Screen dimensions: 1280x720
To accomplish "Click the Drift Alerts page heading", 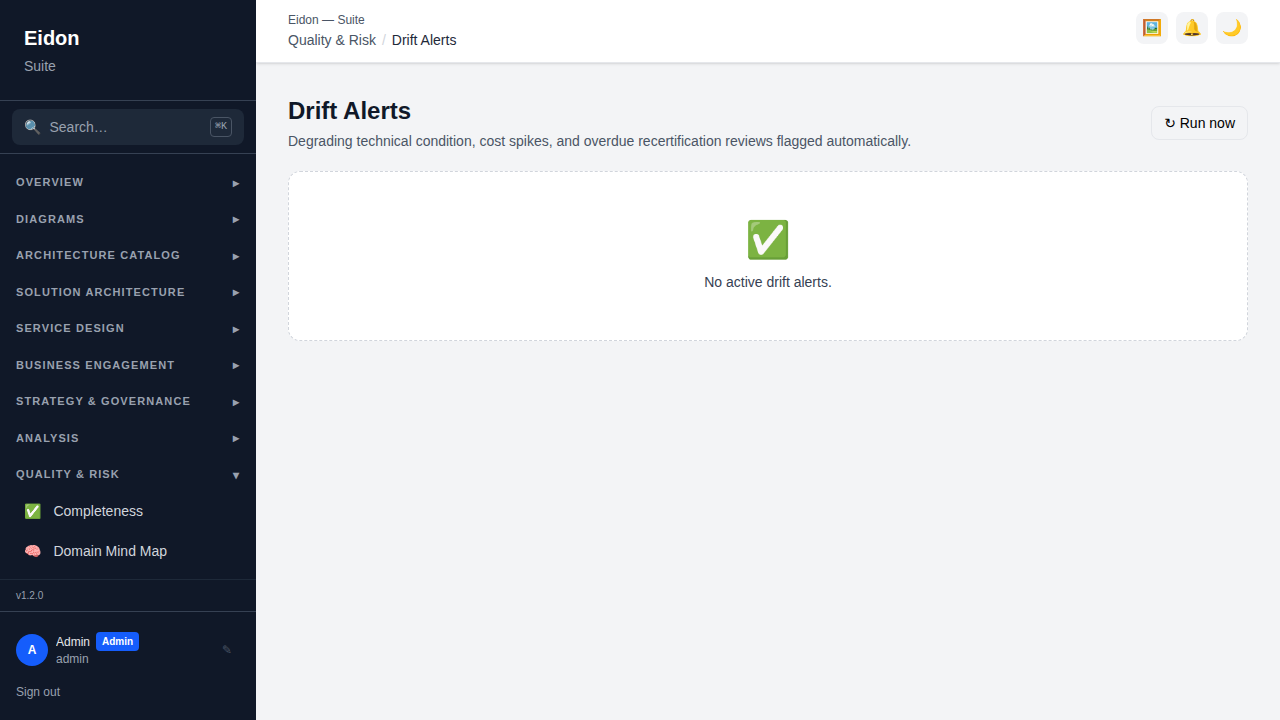I will [349, 110].
